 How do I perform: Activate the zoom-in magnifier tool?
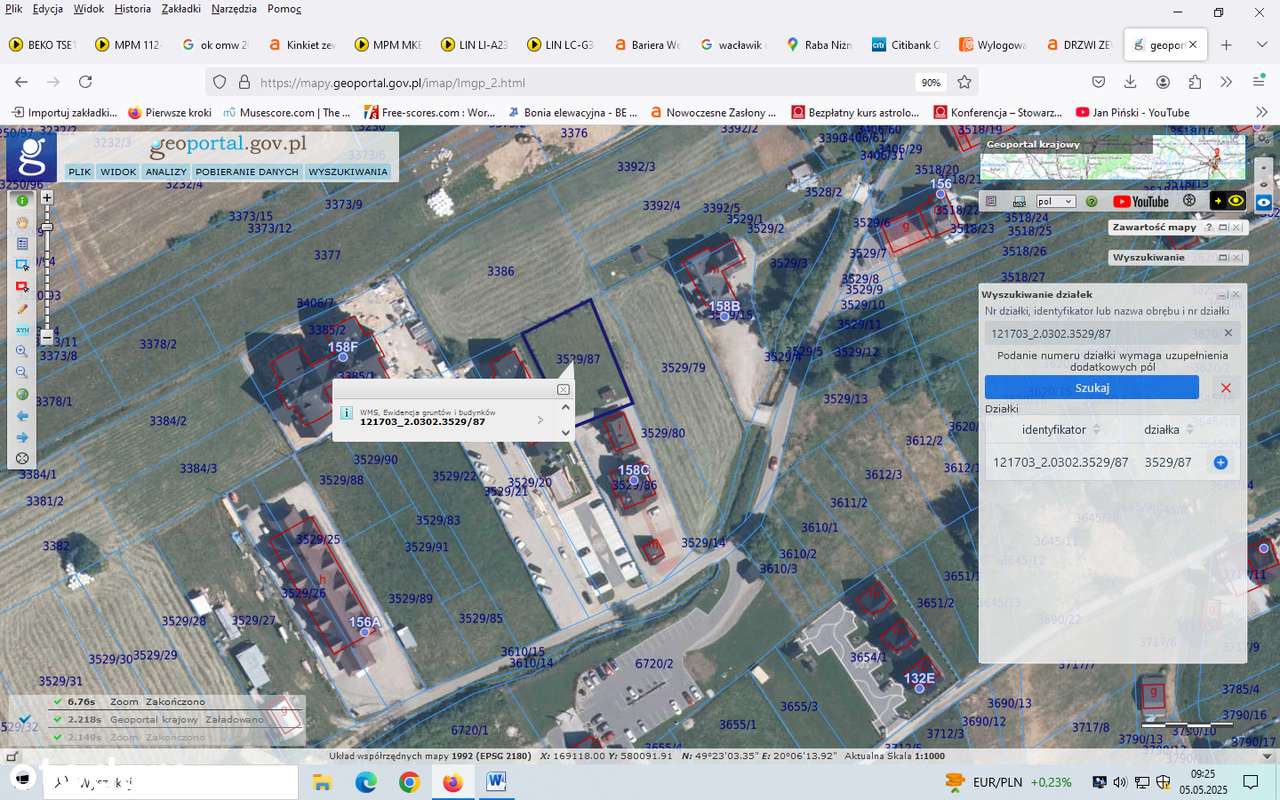(22, 351)
